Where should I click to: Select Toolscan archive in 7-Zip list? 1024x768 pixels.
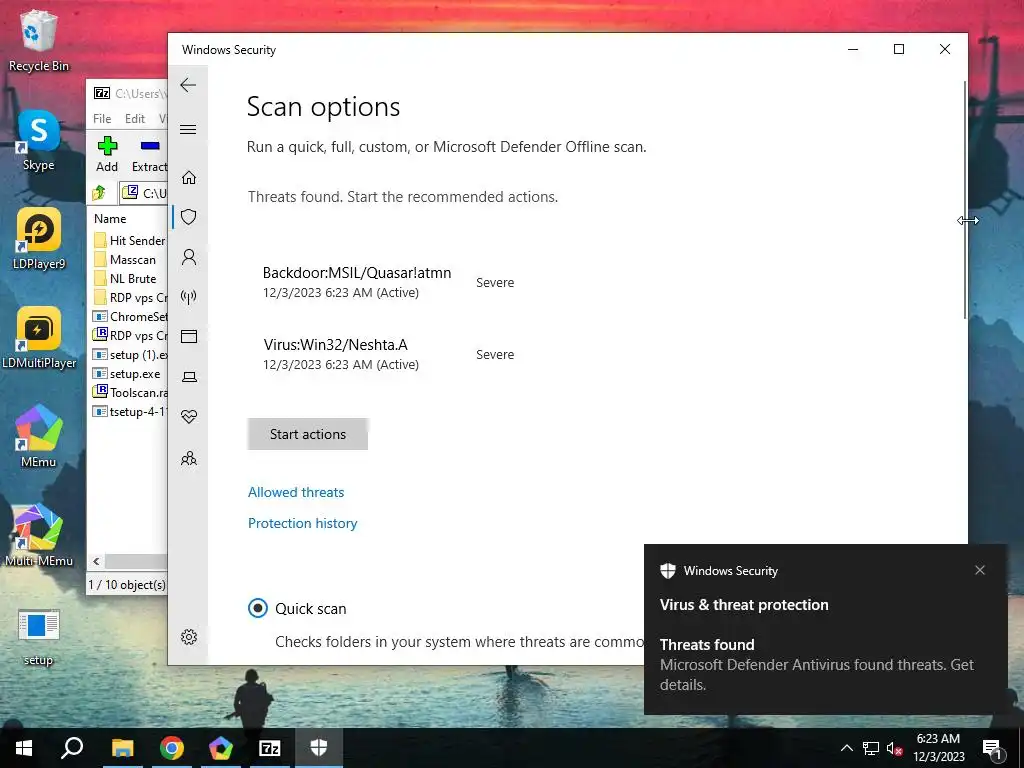click(x=130, y=392)
